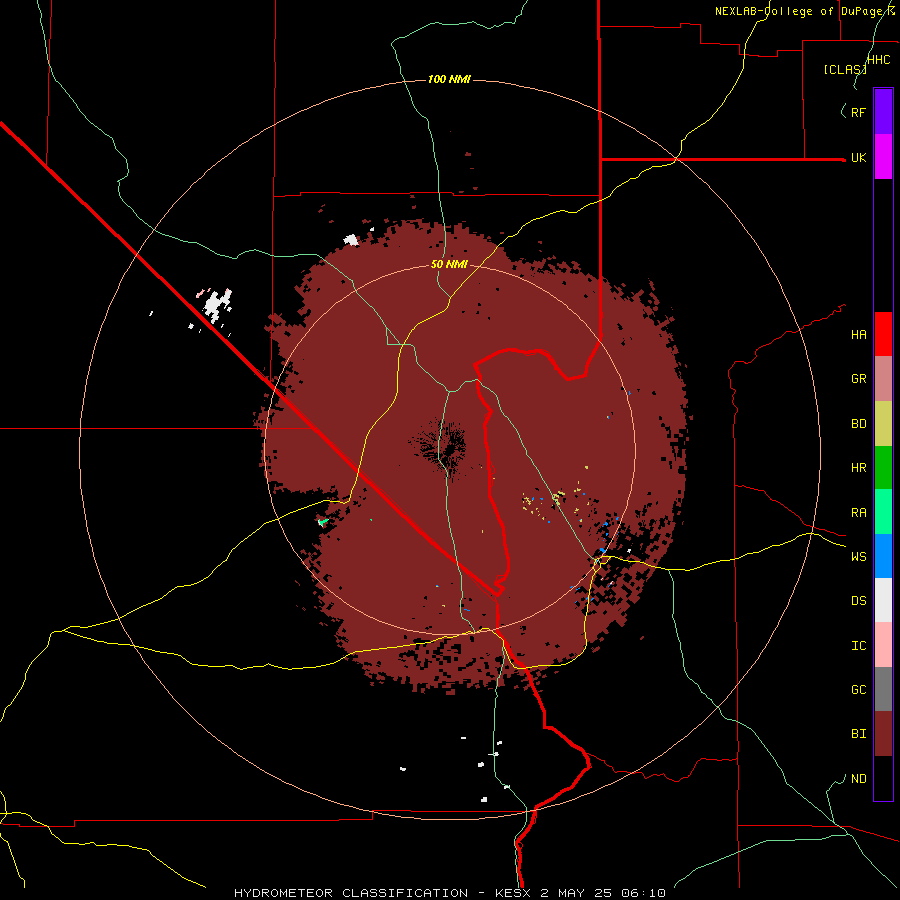Click the NEXLAB-College of DuPage credit text

coord(804,11)
